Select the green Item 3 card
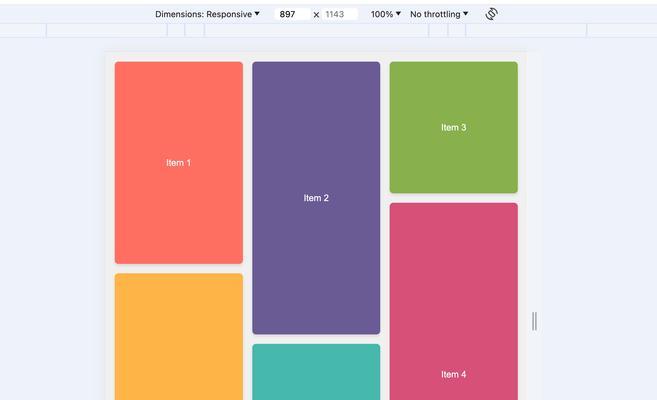 click(453, 127)
